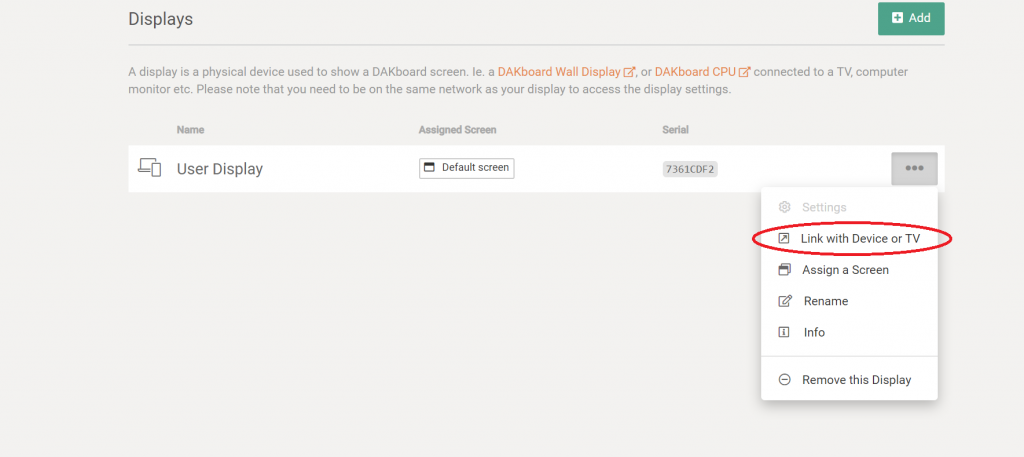Click the info icon beside Info

pyautogui.click(x=784, y=332)
